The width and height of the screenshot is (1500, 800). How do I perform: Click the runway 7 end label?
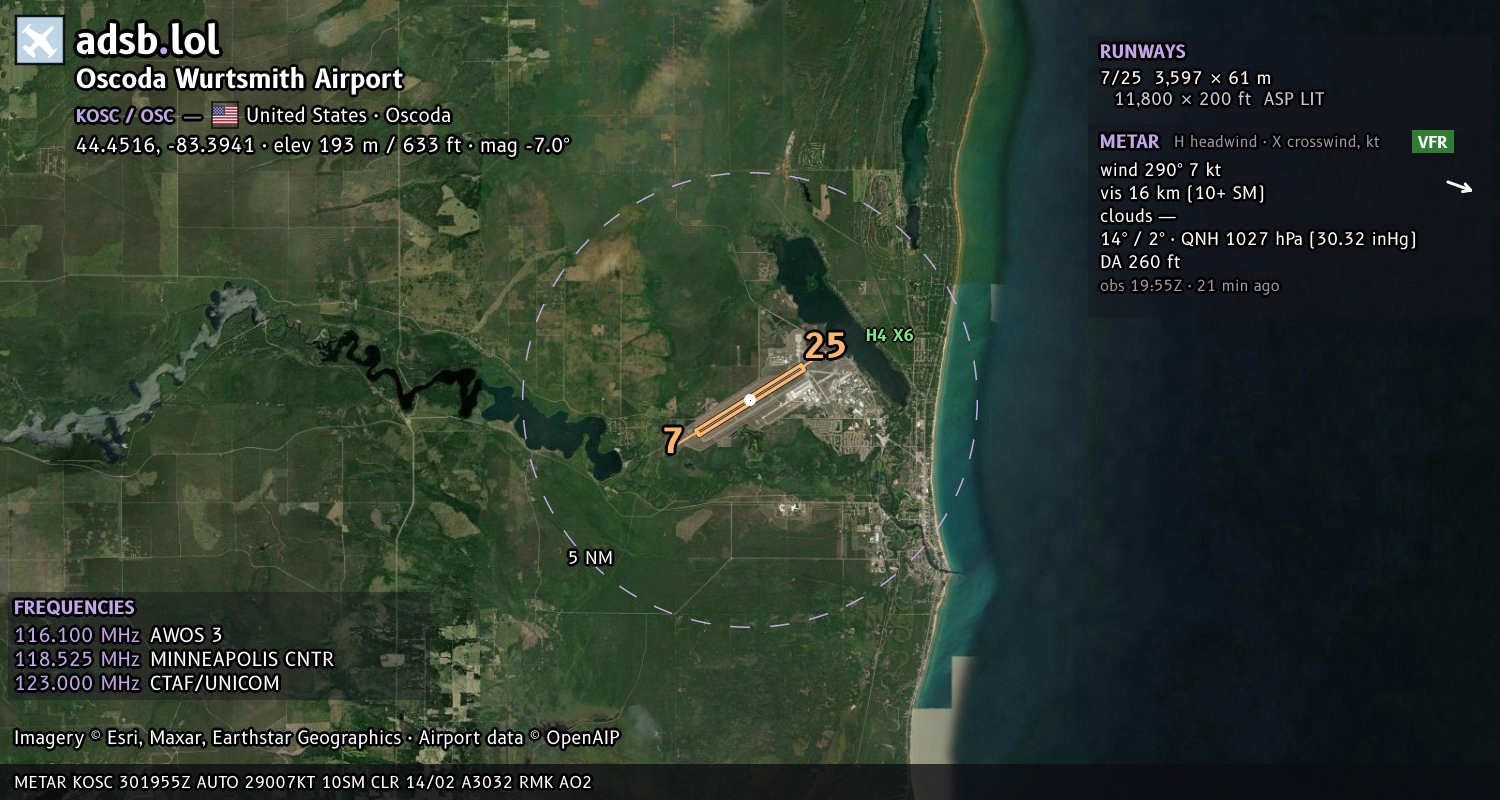[673, 440]
